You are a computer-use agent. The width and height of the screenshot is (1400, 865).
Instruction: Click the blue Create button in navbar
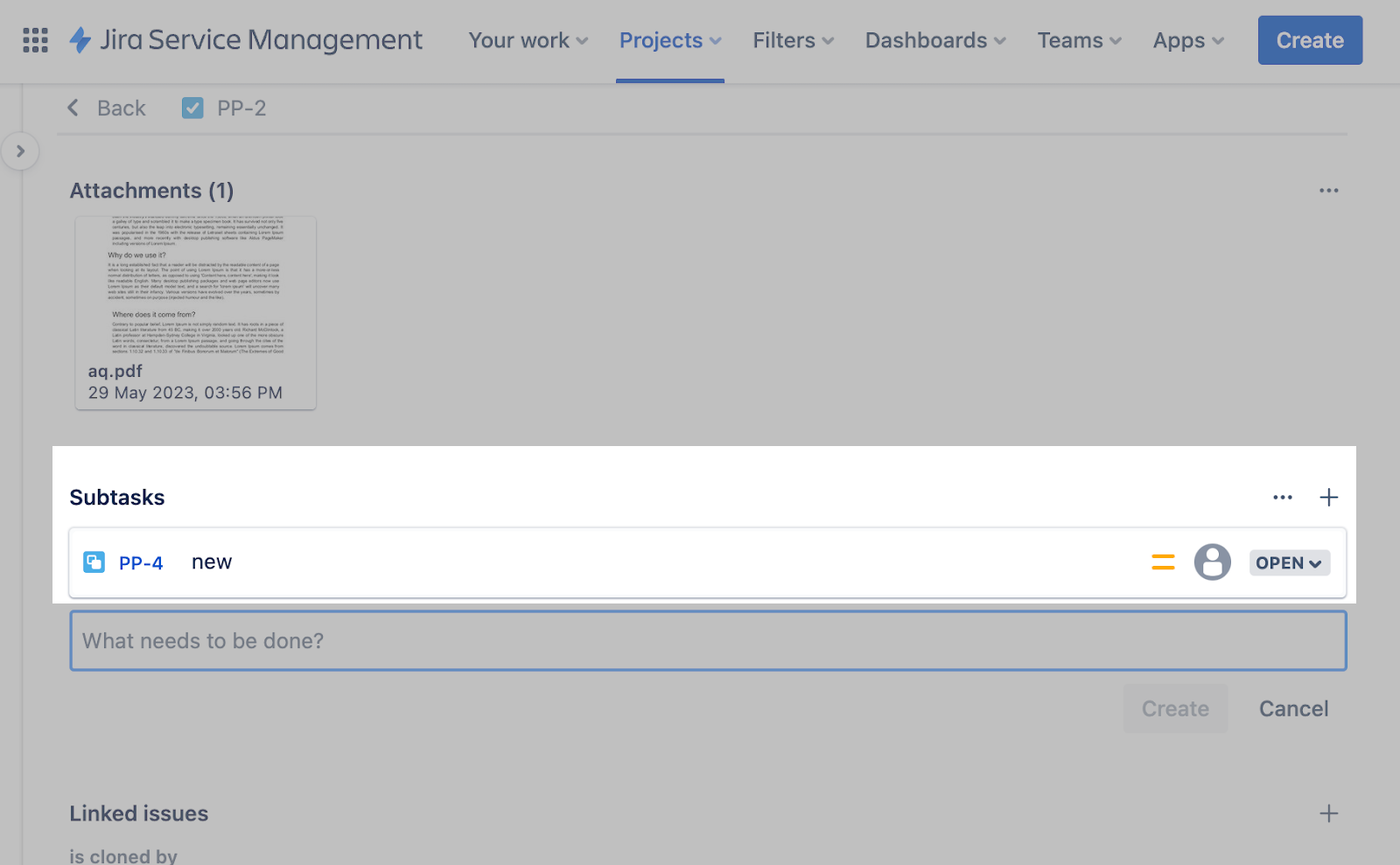pyautogui.click(x=1309, y=40)
